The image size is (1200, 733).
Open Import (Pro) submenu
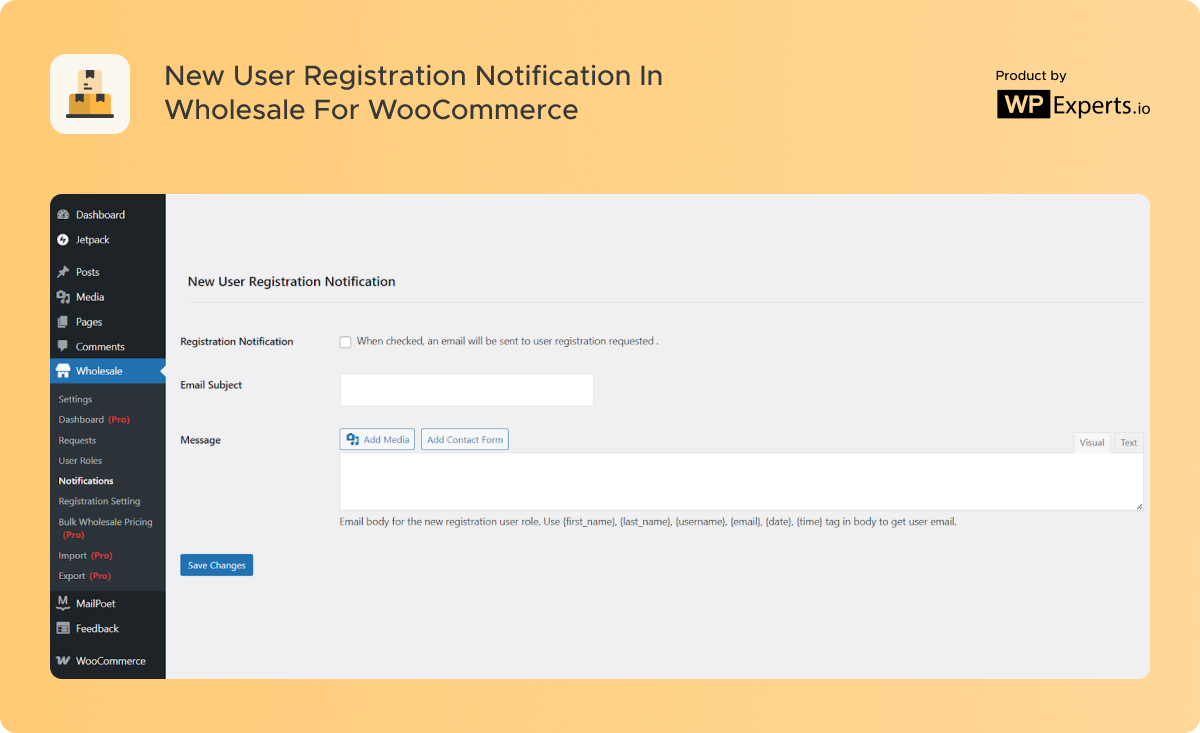pos(85,556)
